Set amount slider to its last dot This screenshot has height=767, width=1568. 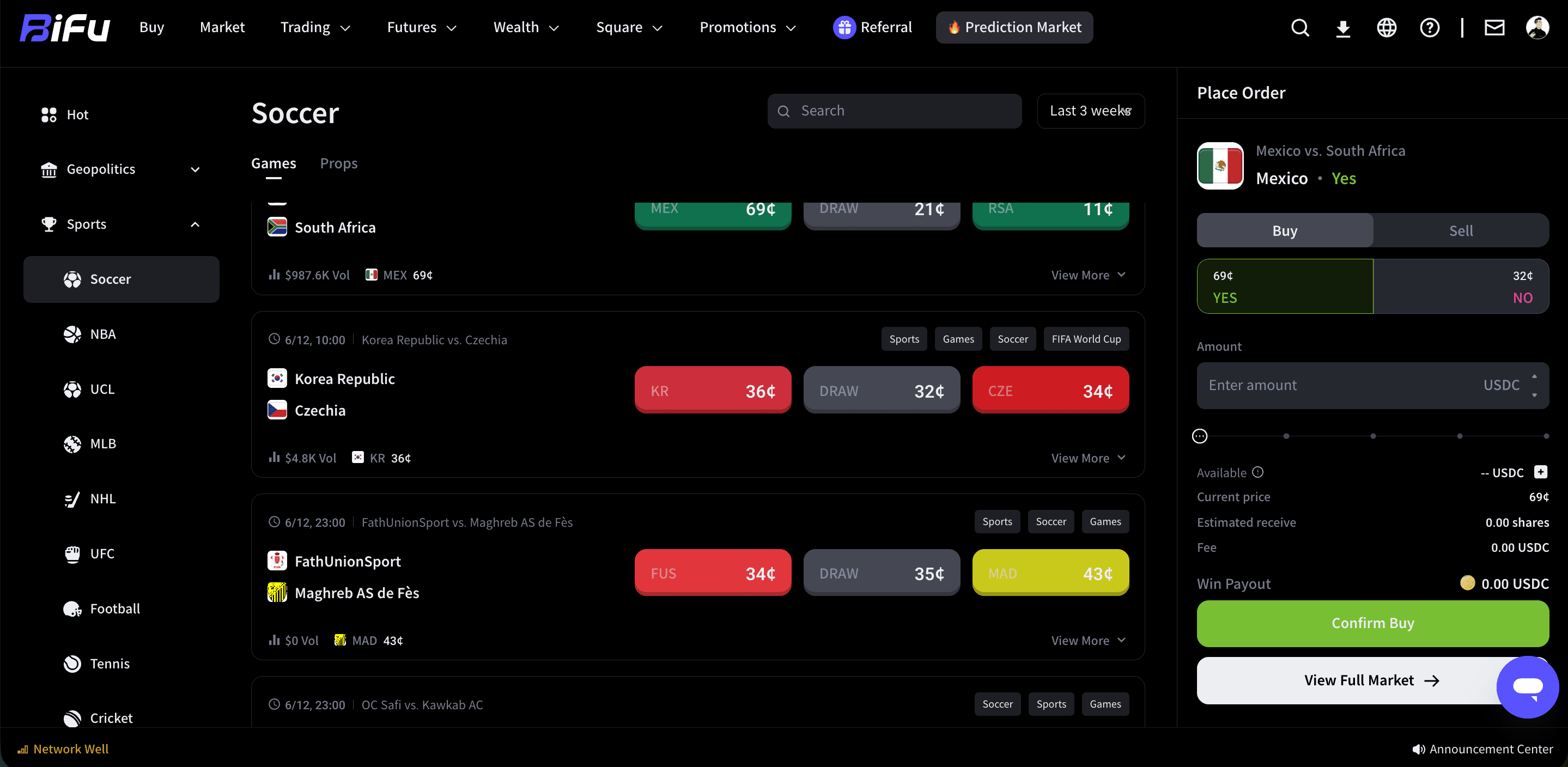(1546, 436)
